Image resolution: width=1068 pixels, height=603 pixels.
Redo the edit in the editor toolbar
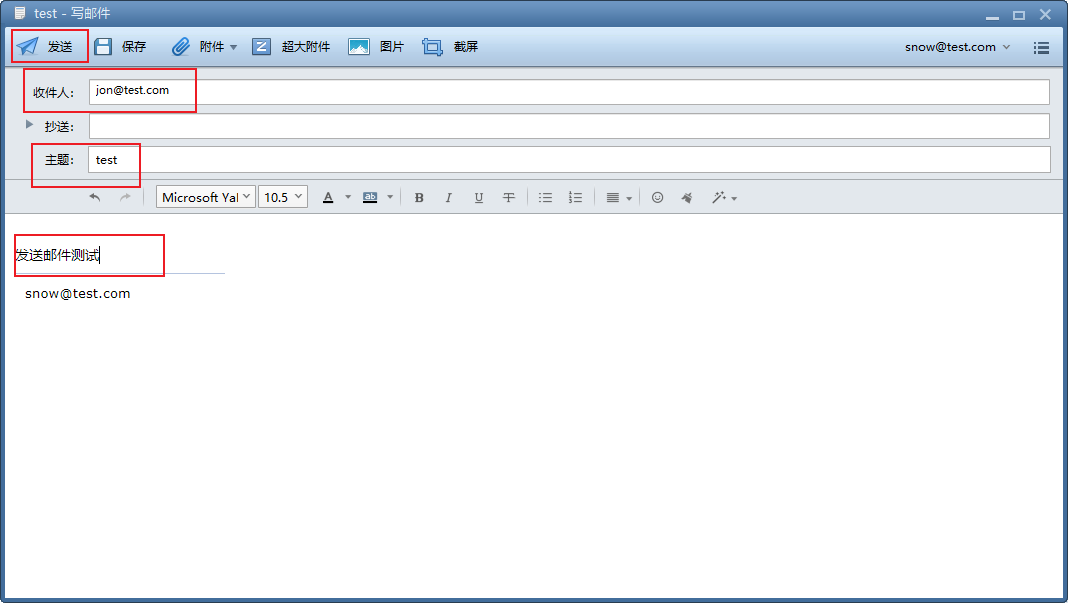(125, 198)
